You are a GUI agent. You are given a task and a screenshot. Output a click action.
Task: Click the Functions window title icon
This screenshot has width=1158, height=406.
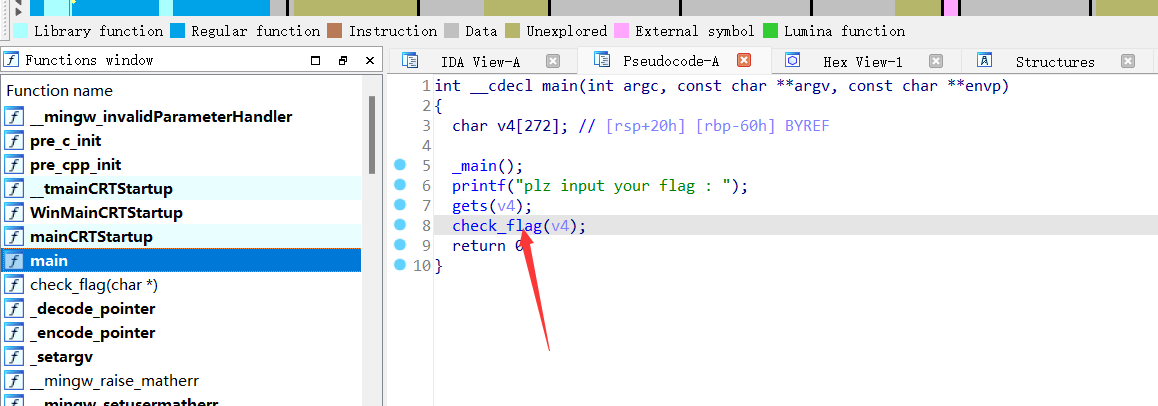(12, 60)
